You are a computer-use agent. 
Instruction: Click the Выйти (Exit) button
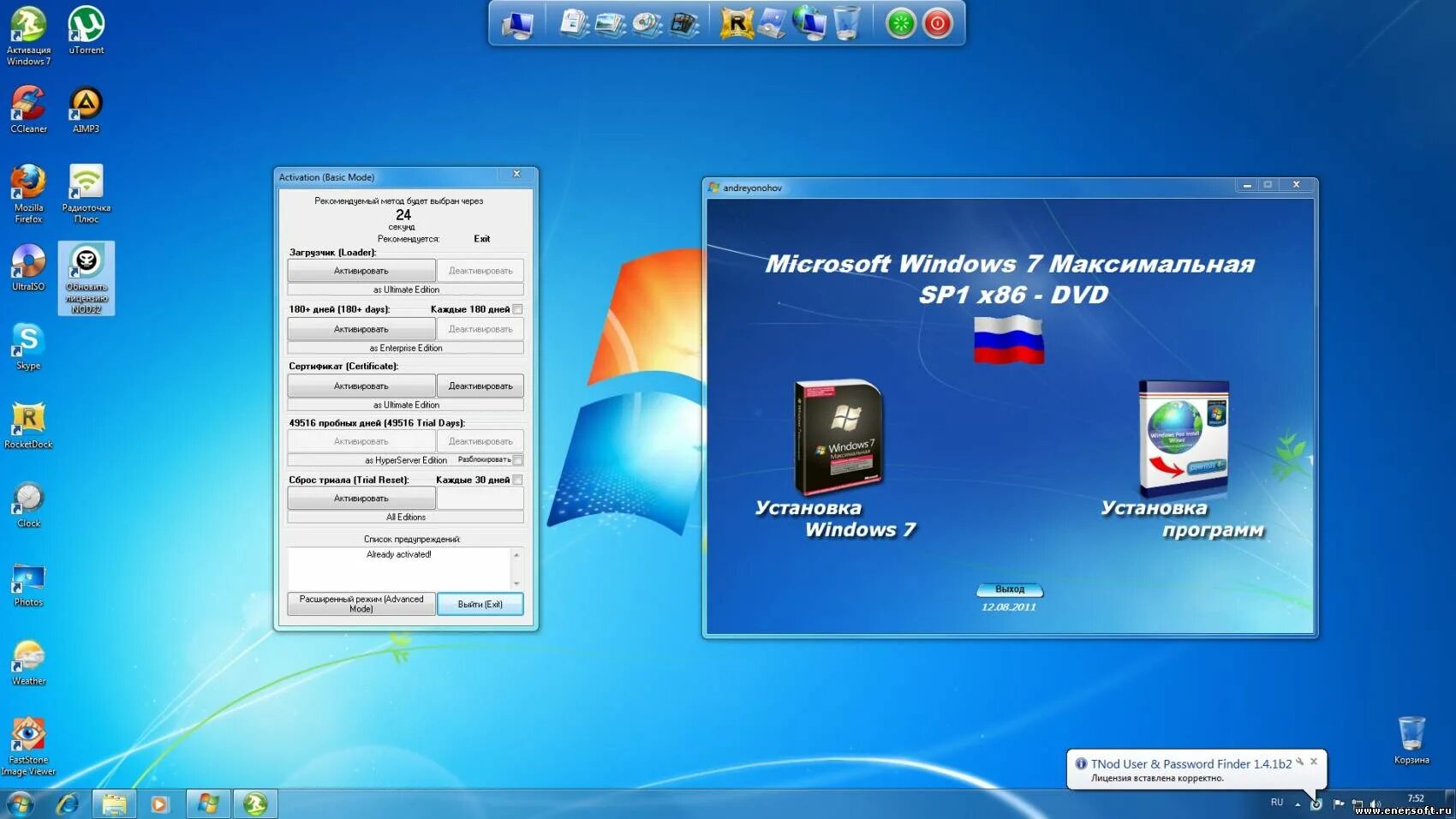click(x=480, y=604)
